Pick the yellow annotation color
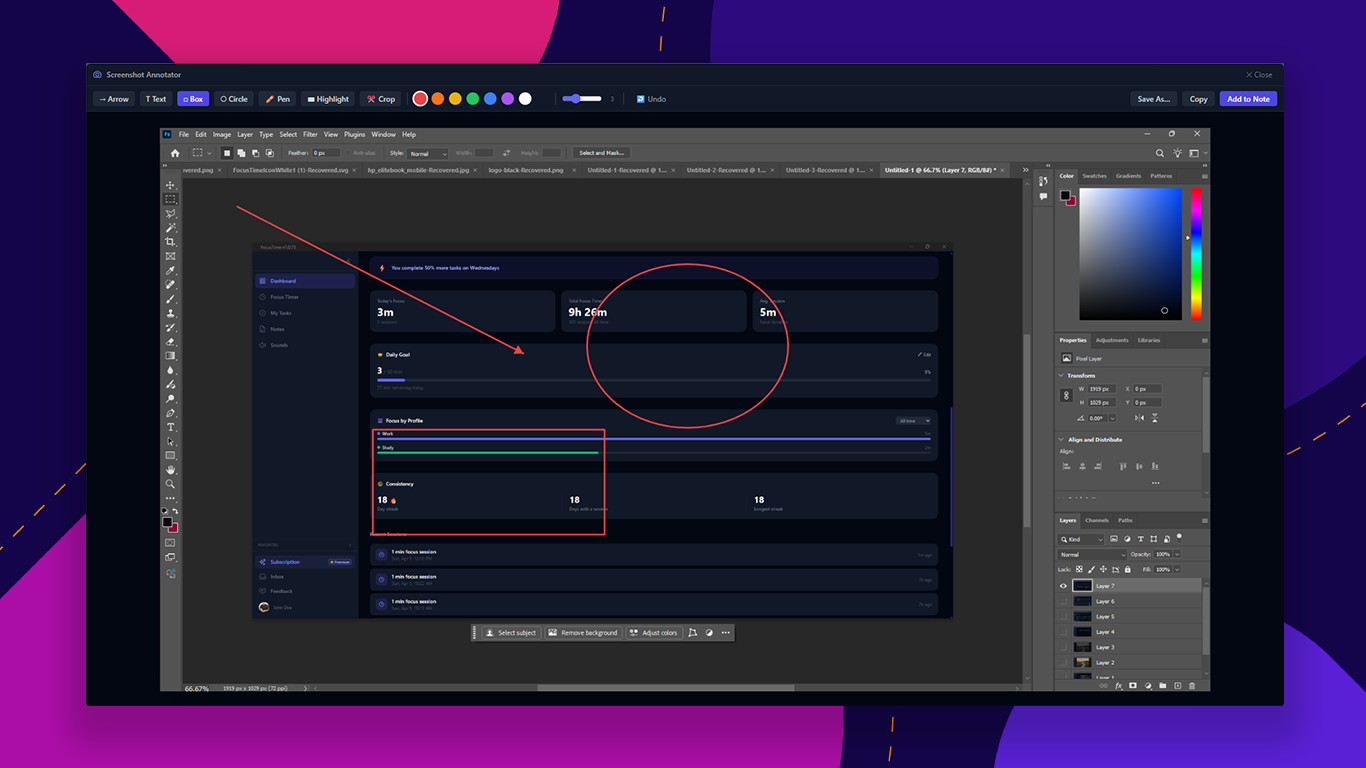The width and height of the screenshot is (1366, 768). tap(455, 99)
